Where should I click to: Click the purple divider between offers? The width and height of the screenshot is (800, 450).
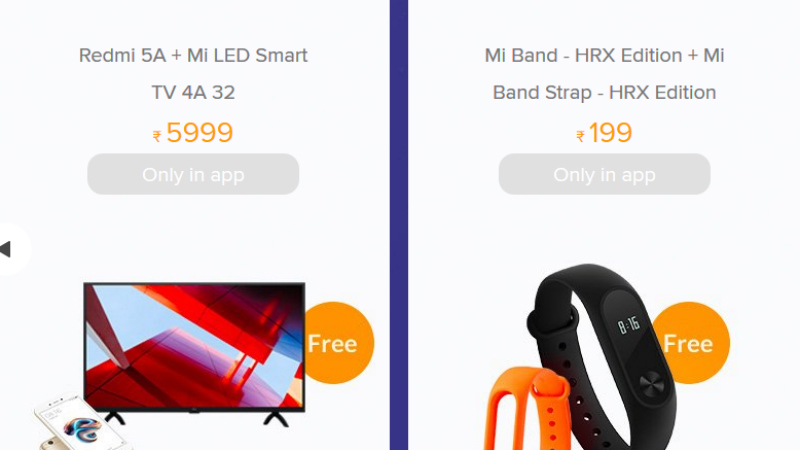tap(399, 225)
